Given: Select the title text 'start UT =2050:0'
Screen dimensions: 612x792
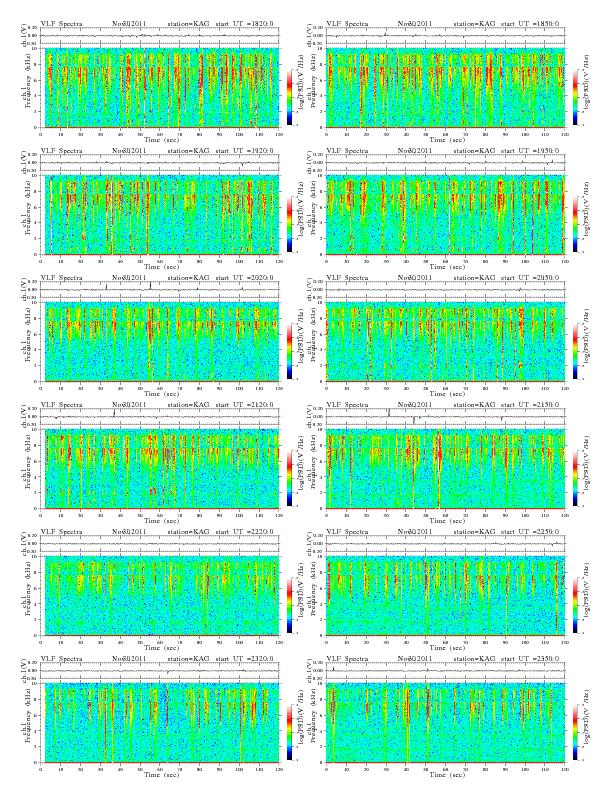Looking at the screenshot, I should coord(530,278).
